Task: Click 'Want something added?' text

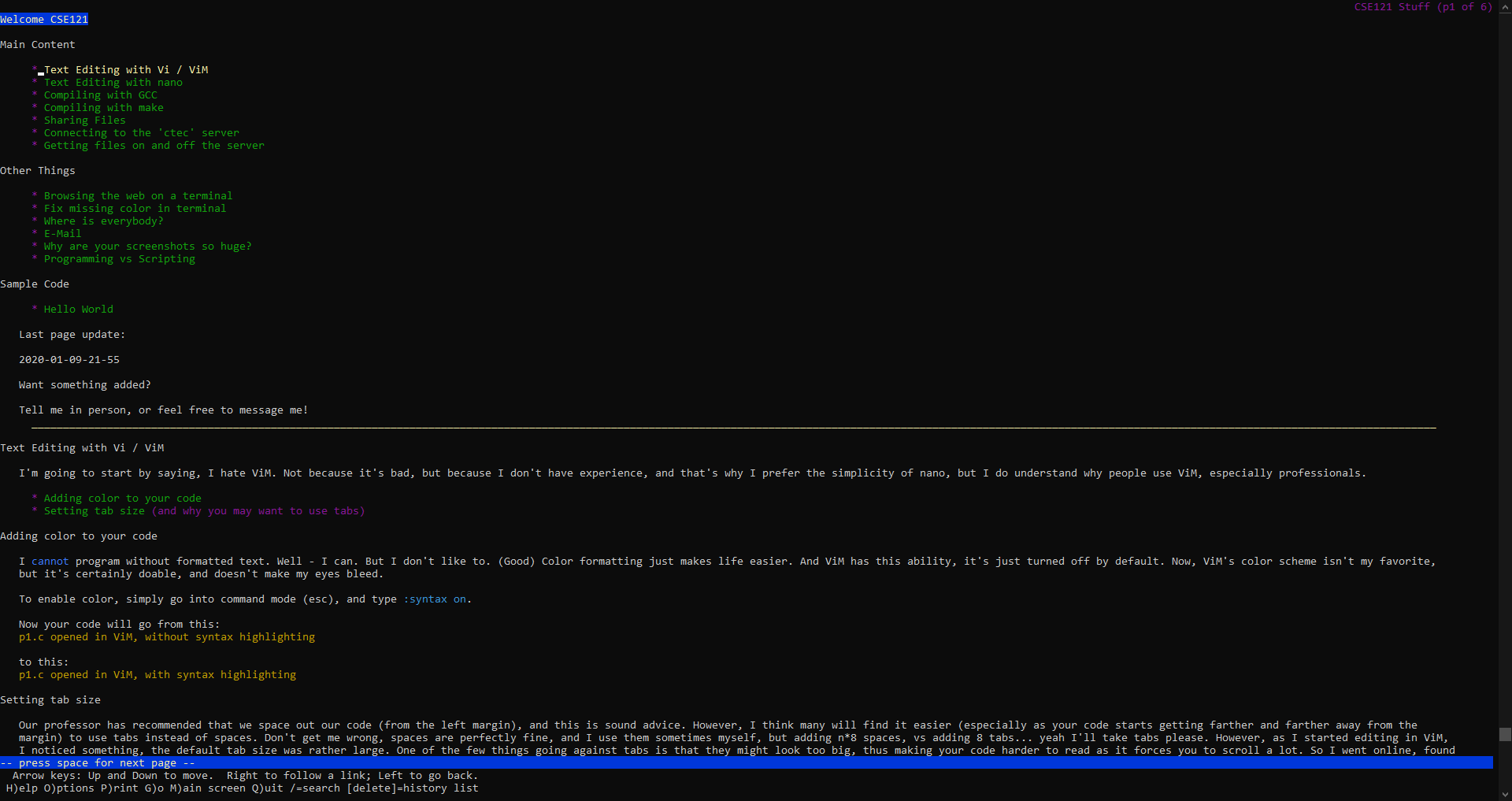Action: (85, 385)
